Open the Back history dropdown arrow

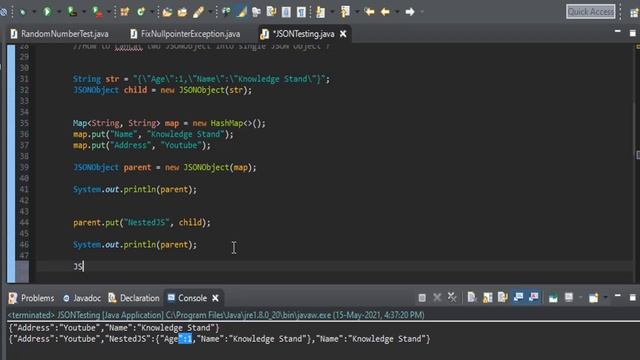point(397,12)
